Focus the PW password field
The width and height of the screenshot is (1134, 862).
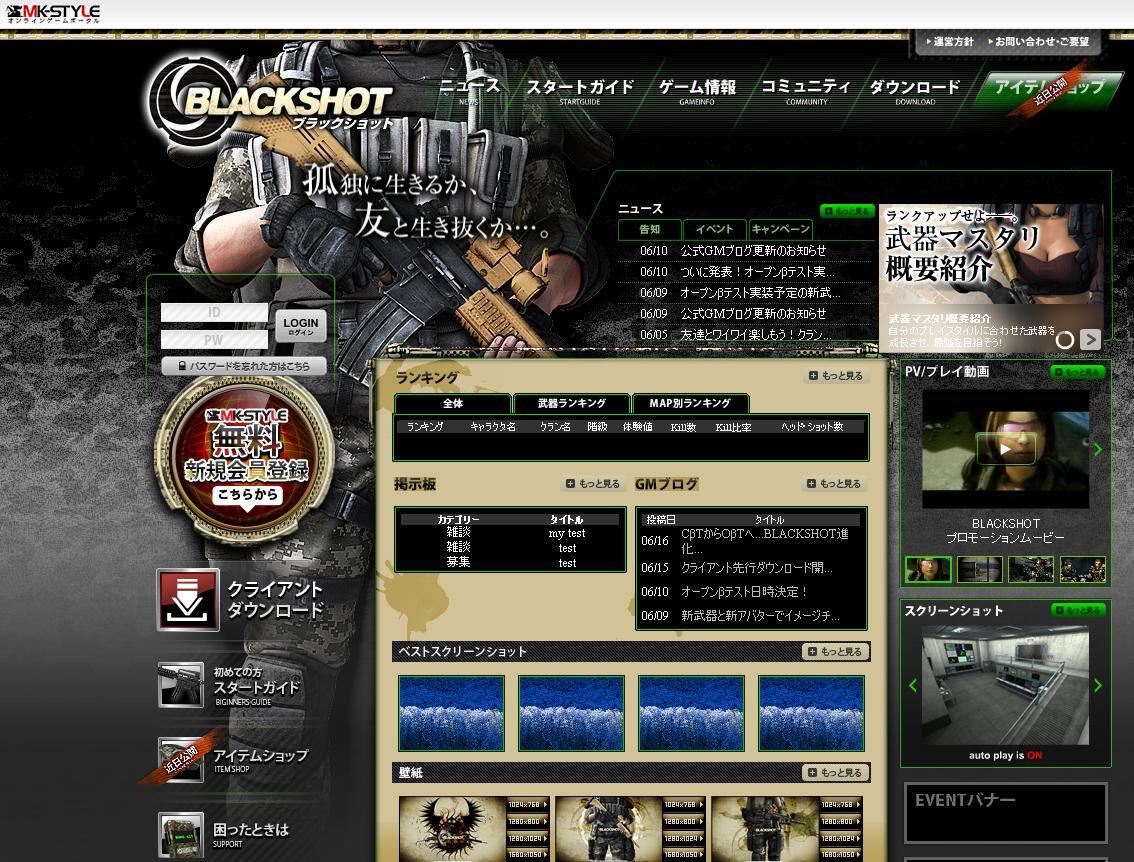(214, 340)
